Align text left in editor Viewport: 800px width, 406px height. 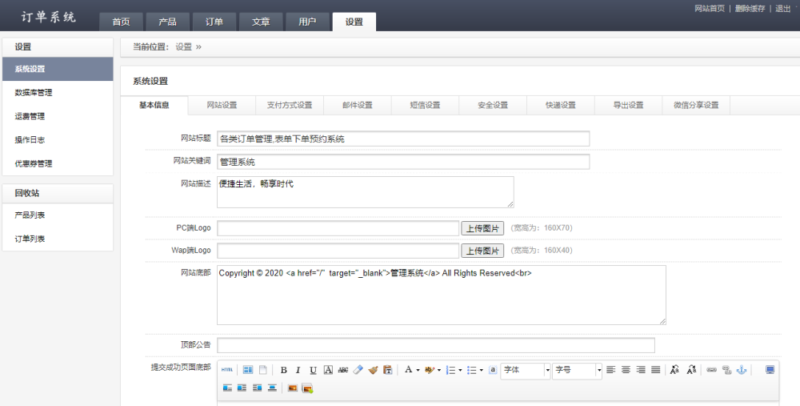pos(611,370)
